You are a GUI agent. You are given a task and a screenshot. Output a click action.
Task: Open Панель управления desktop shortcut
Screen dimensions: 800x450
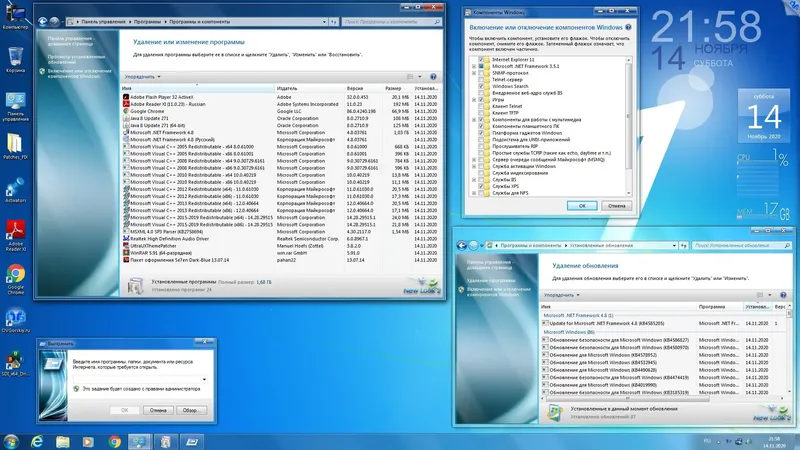[x=15, y=107]
